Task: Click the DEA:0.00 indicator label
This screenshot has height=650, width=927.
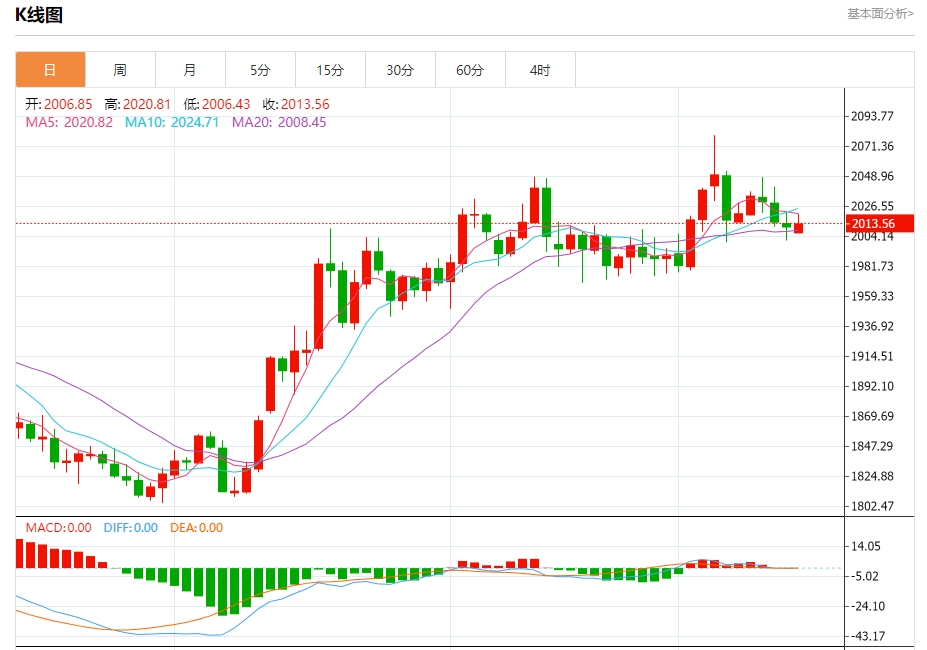Action: 196,528
